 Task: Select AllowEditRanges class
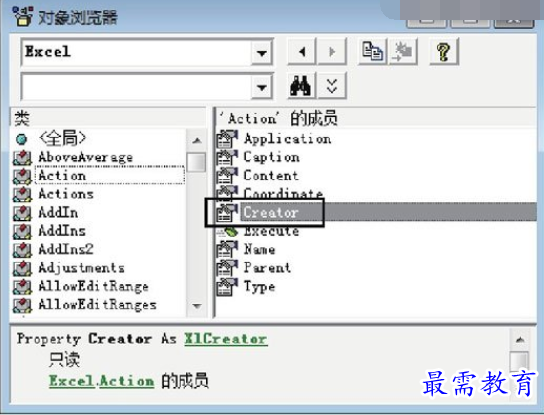[97, 305]
